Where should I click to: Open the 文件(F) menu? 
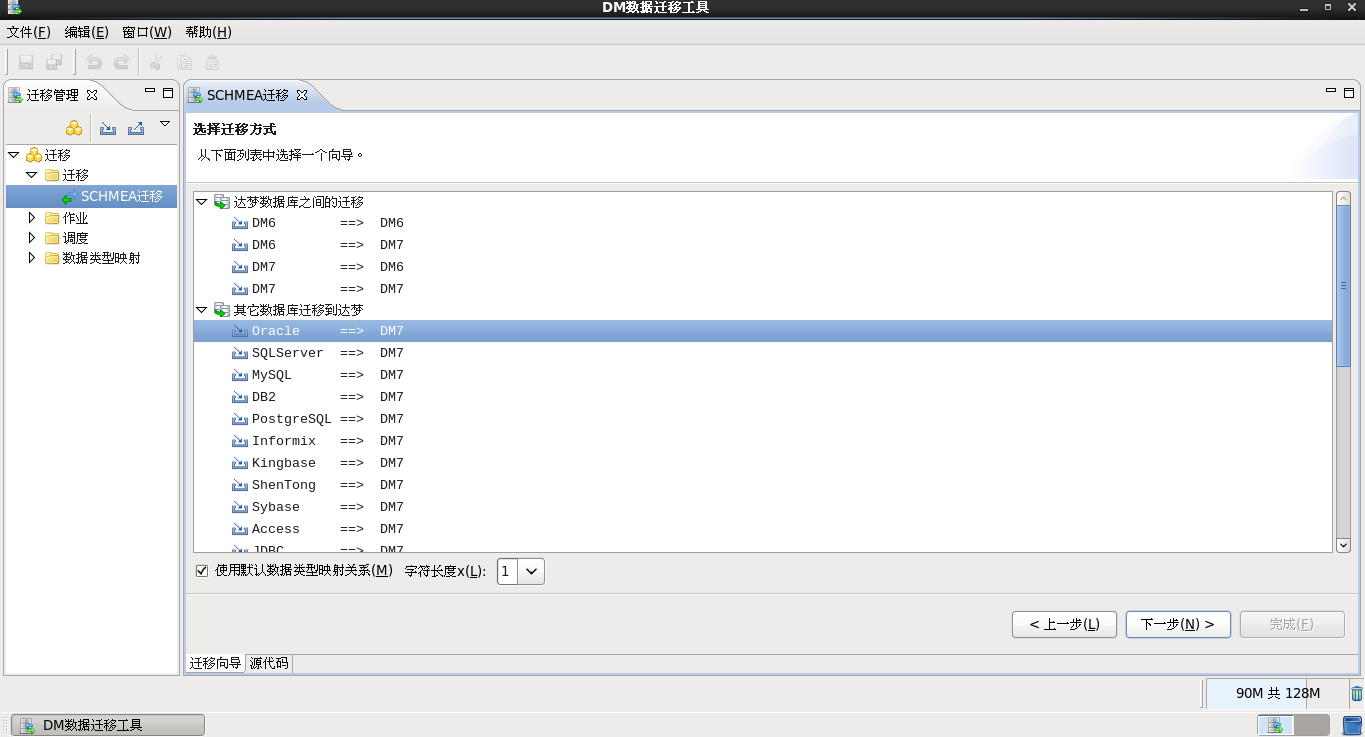point(28,32)
